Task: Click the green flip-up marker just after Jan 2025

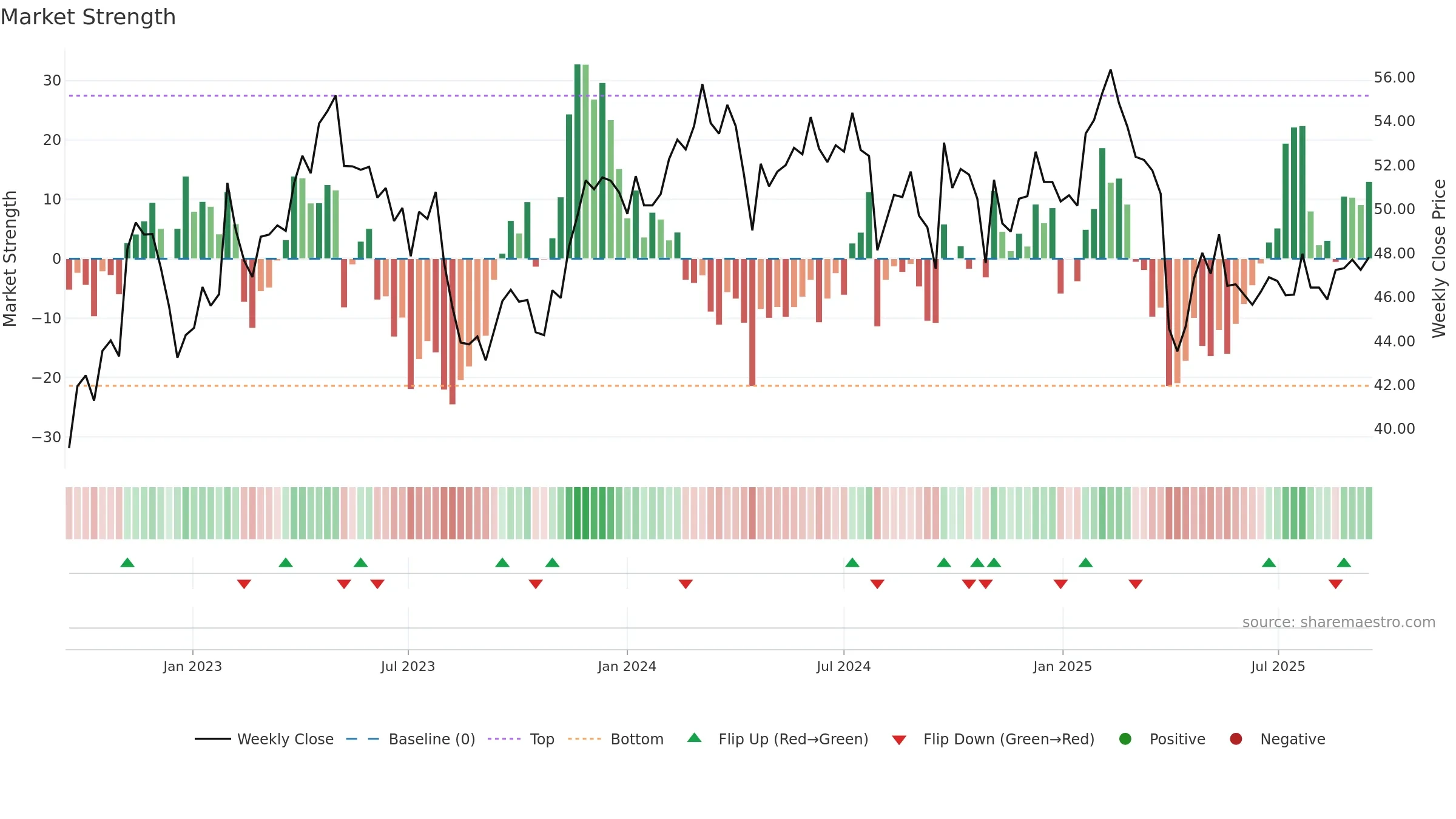Action: pyautogui.click(x=1085, y=562)
